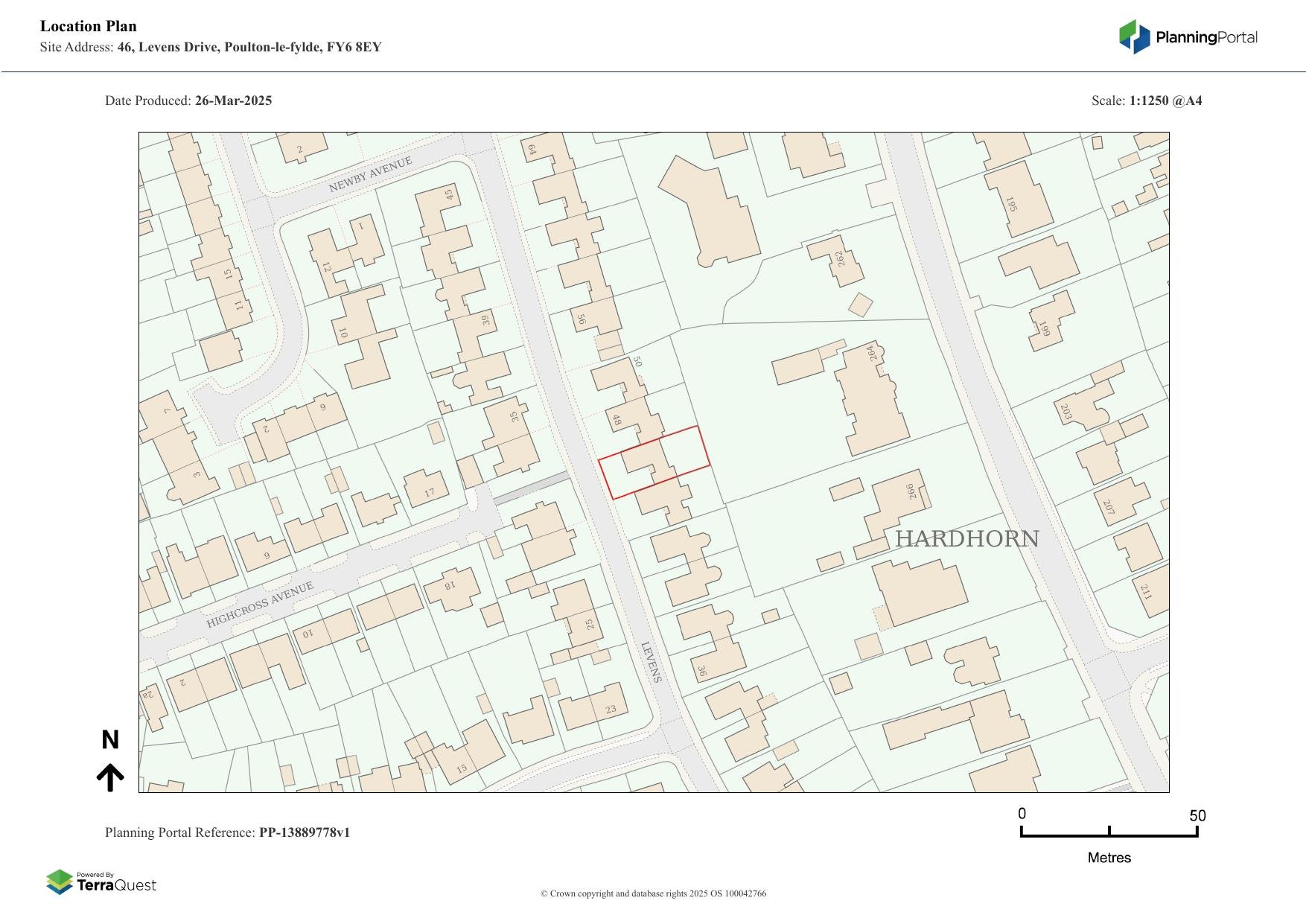Click the metres scale bar
The width and height of the screenshot is (1306, 924).
[x=1109, y=832]
